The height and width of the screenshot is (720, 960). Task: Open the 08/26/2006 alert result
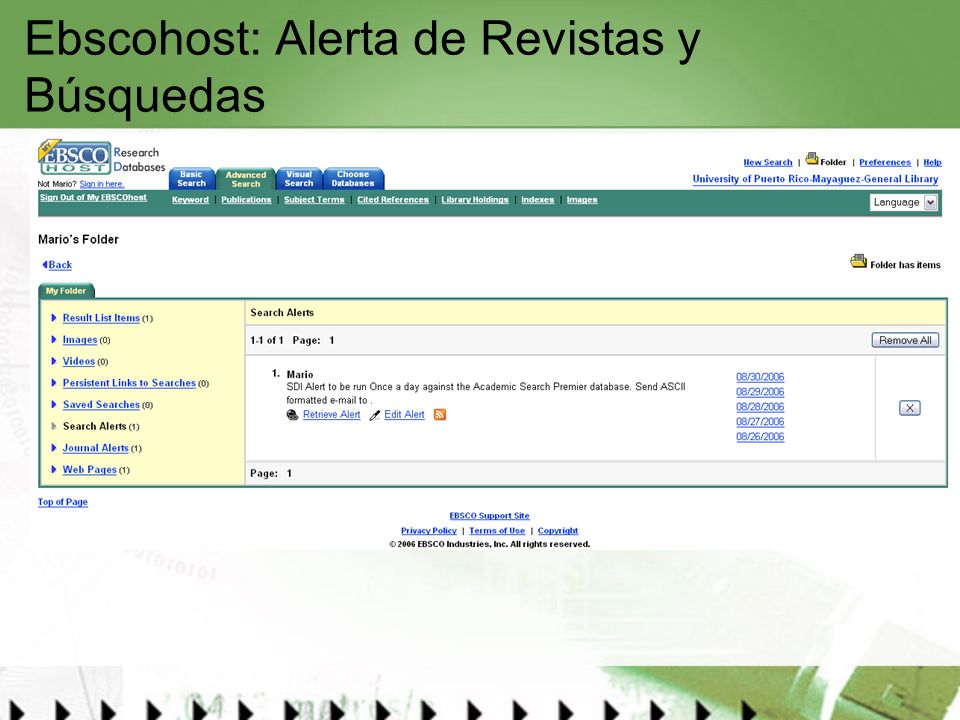760,437
